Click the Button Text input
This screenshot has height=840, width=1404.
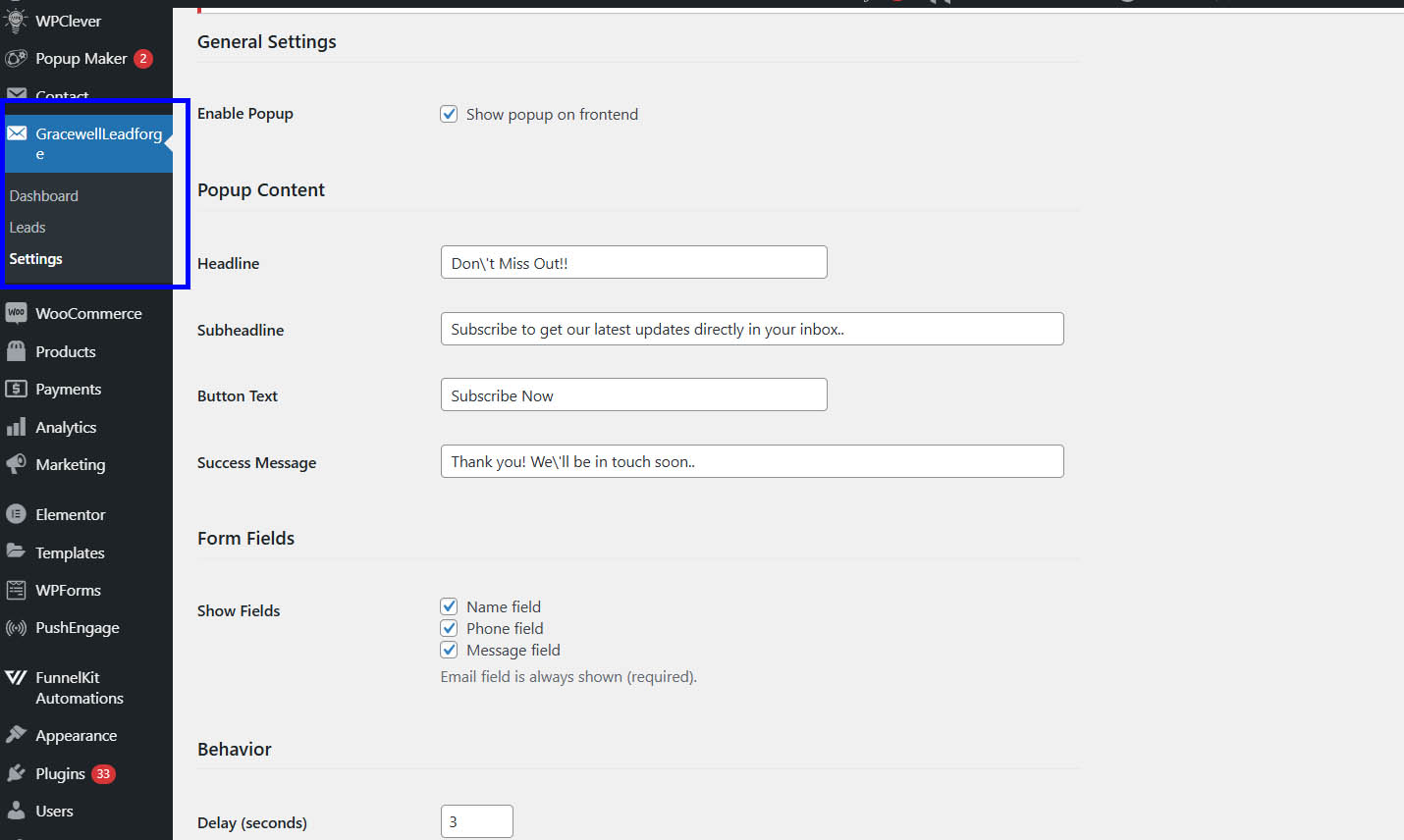coord(633,394)
